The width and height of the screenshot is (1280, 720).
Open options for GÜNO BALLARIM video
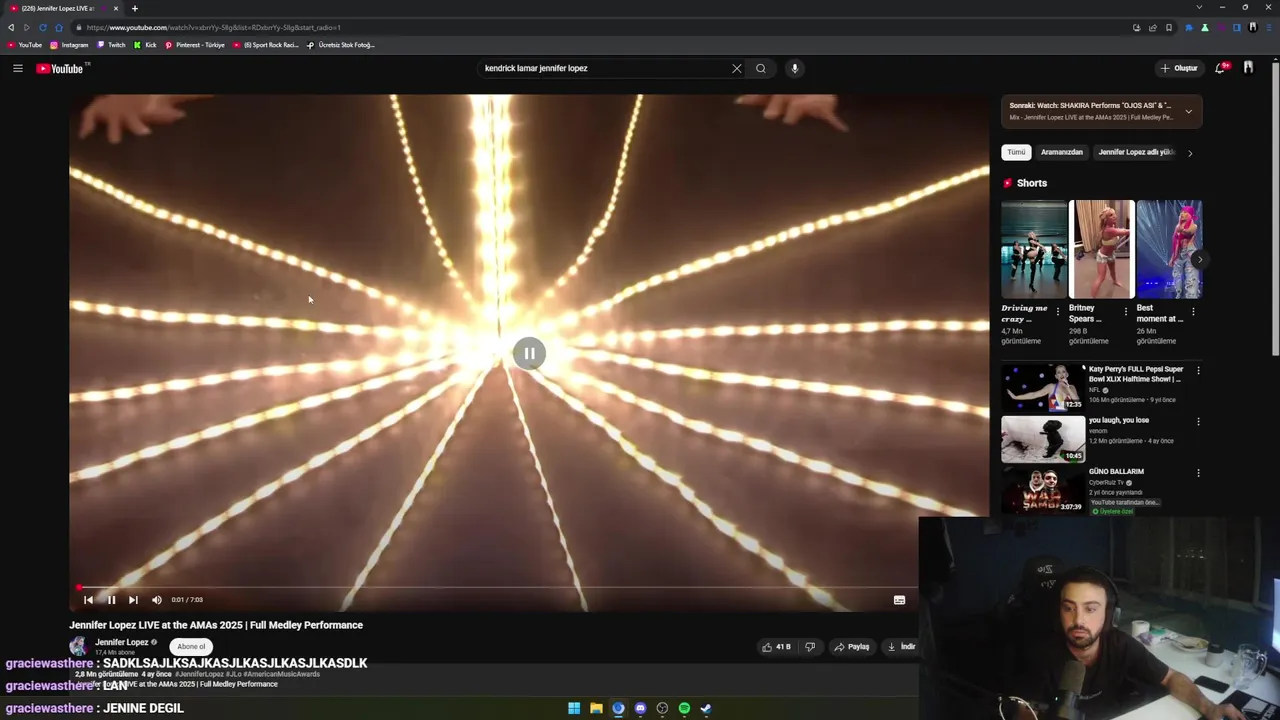click(1198, 473)
